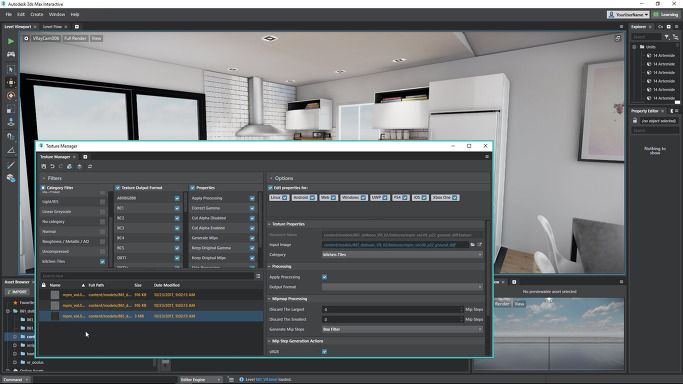Switch to the Level Flow tab

tap(52, 27)
